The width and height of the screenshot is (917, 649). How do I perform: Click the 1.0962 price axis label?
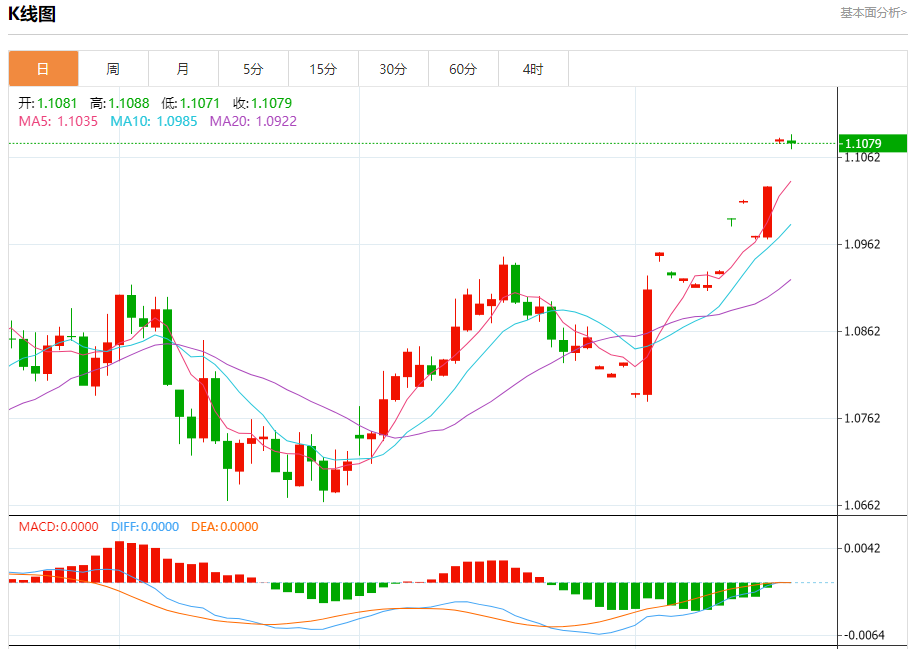point(862,244)
